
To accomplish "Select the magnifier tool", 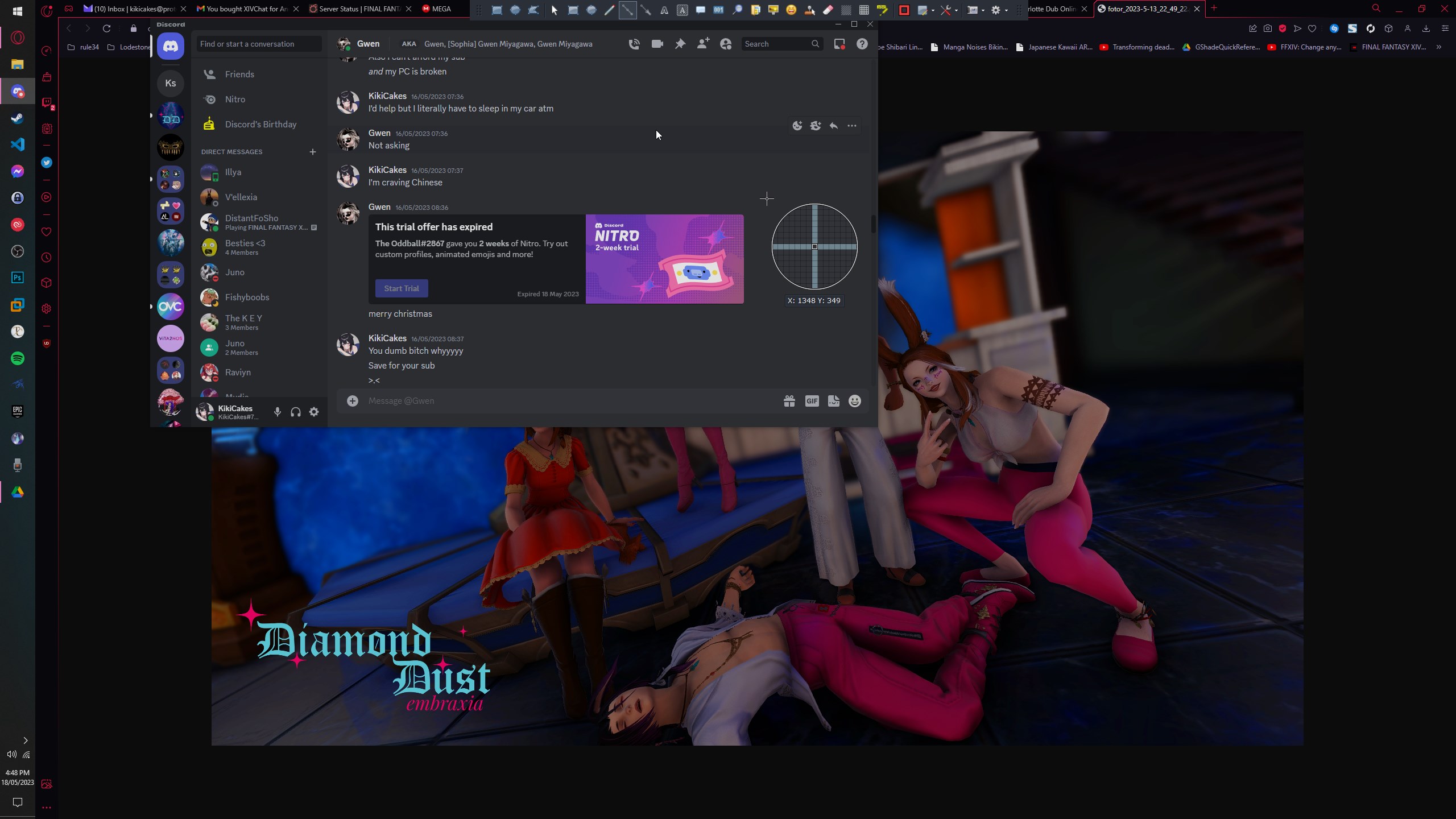I will pyautogui.click(x=737, y=10).
